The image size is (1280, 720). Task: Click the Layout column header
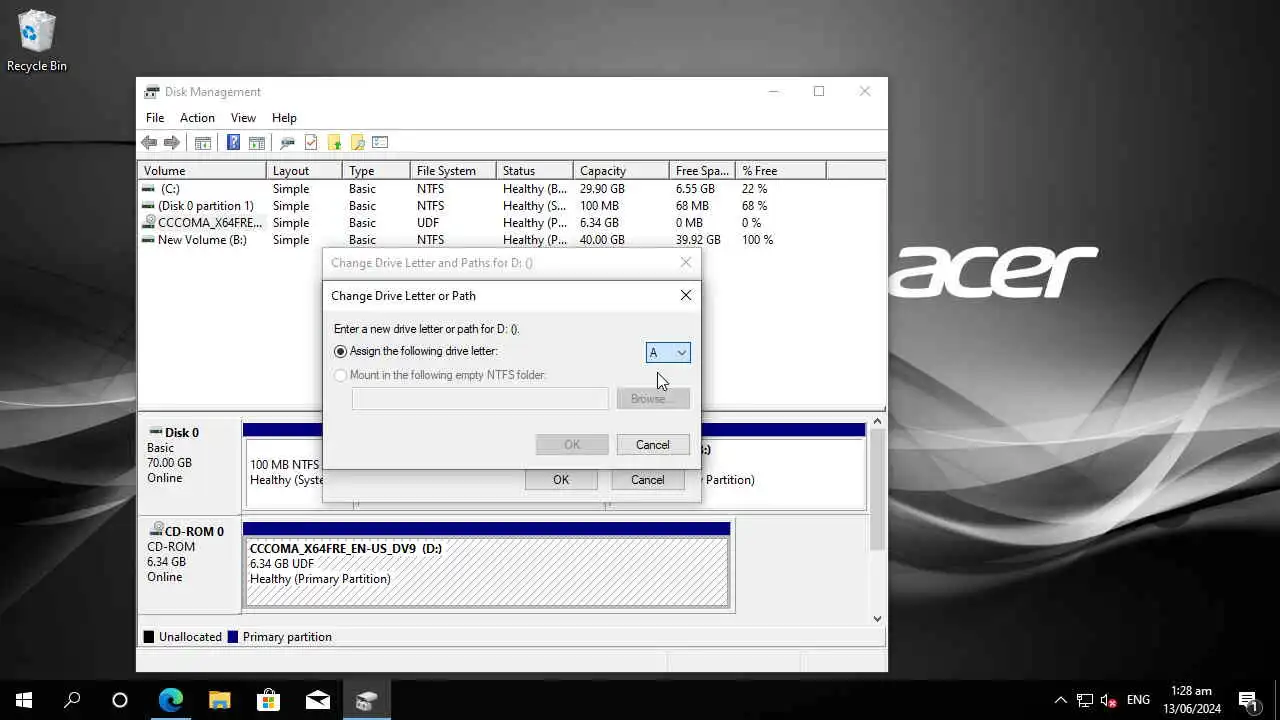pos(304,171)
